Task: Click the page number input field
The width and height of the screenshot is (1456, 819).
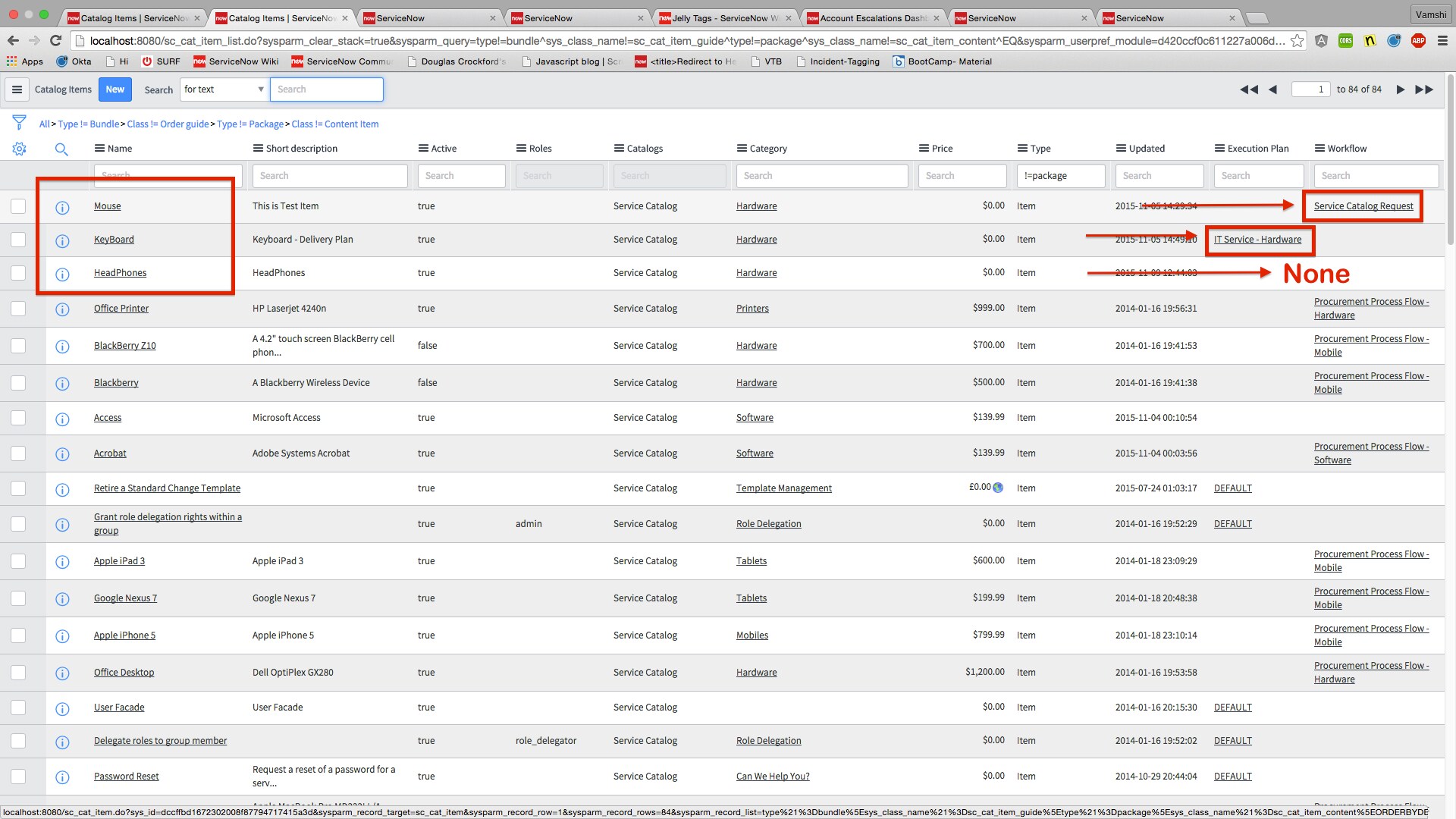Action: click(1311, 89)
